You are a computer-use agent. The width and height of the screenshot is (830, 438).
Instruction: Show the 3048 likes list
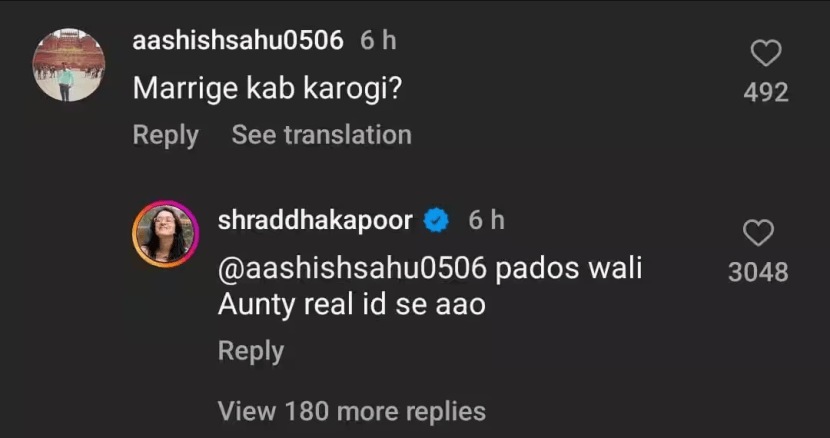pyautogui.click(x=758, y=272)
